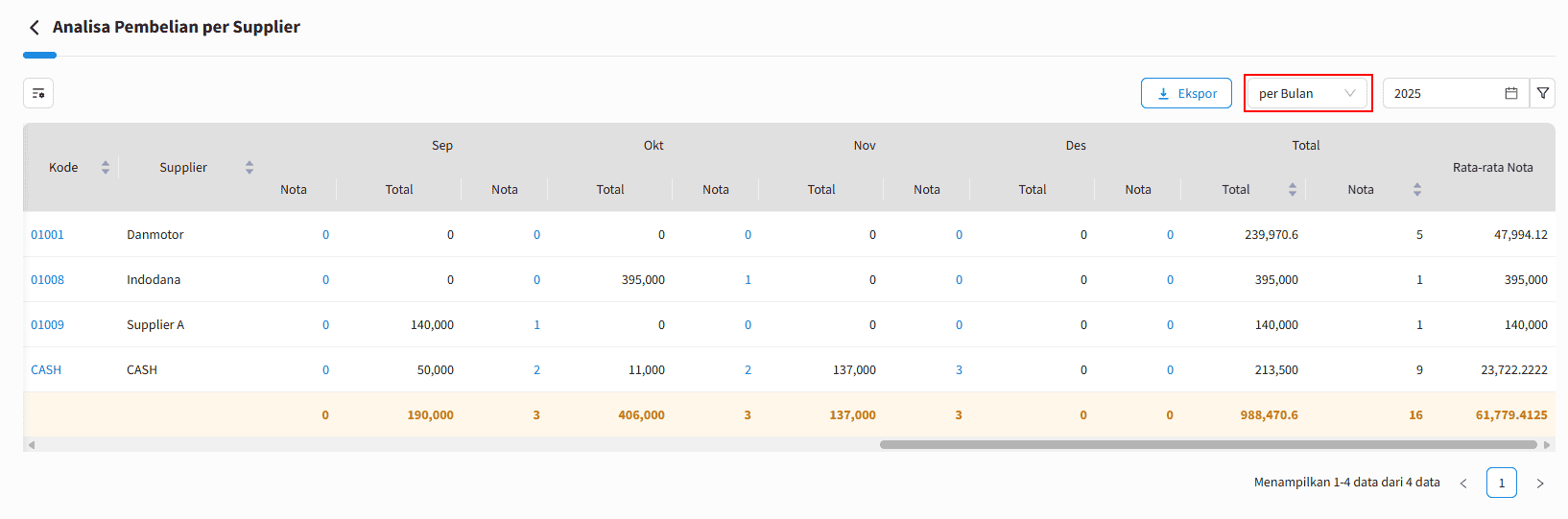Image resolution: width=1568 pixels, height=519 pixels.
Task: Open supplier code 01009 link
Action: [x=47, y=324]
